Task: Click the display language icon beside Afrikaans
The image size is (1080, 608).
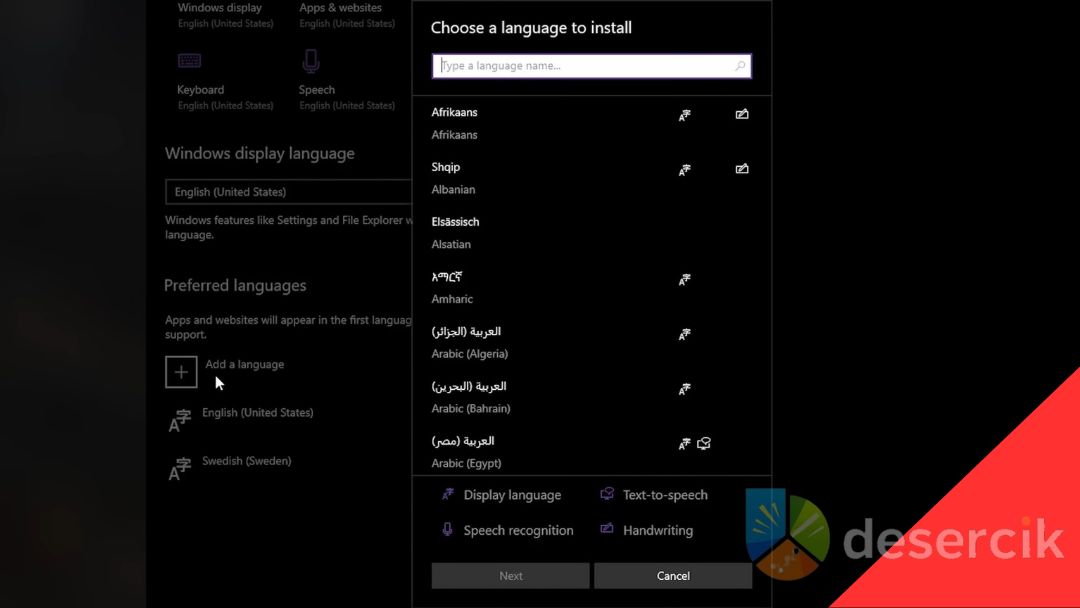Action: (x=685, y=115)
